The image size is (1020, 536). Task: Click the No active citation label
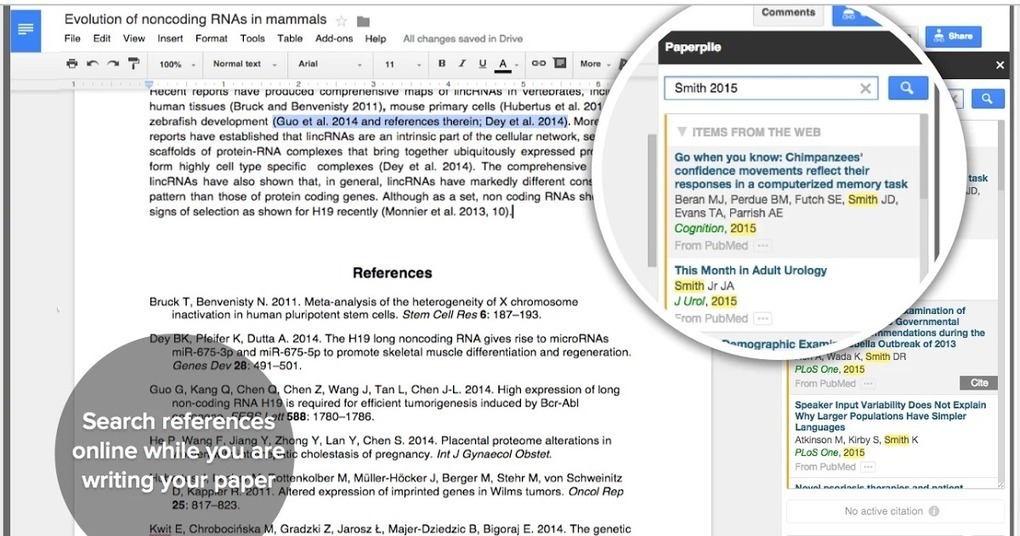(x=883, y=511)
